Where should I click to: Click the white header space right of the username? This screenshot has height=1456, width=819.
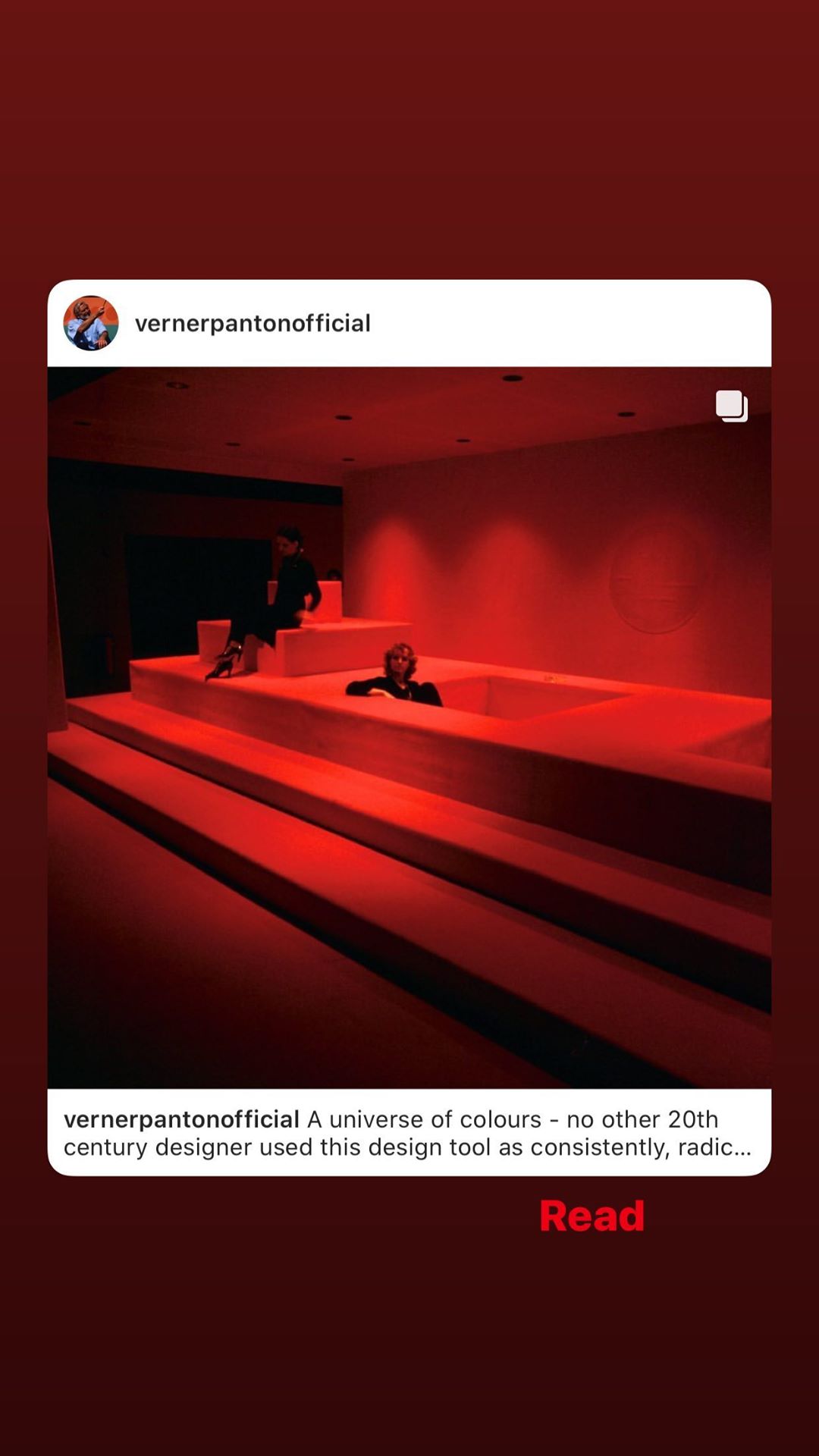[569, 323]
